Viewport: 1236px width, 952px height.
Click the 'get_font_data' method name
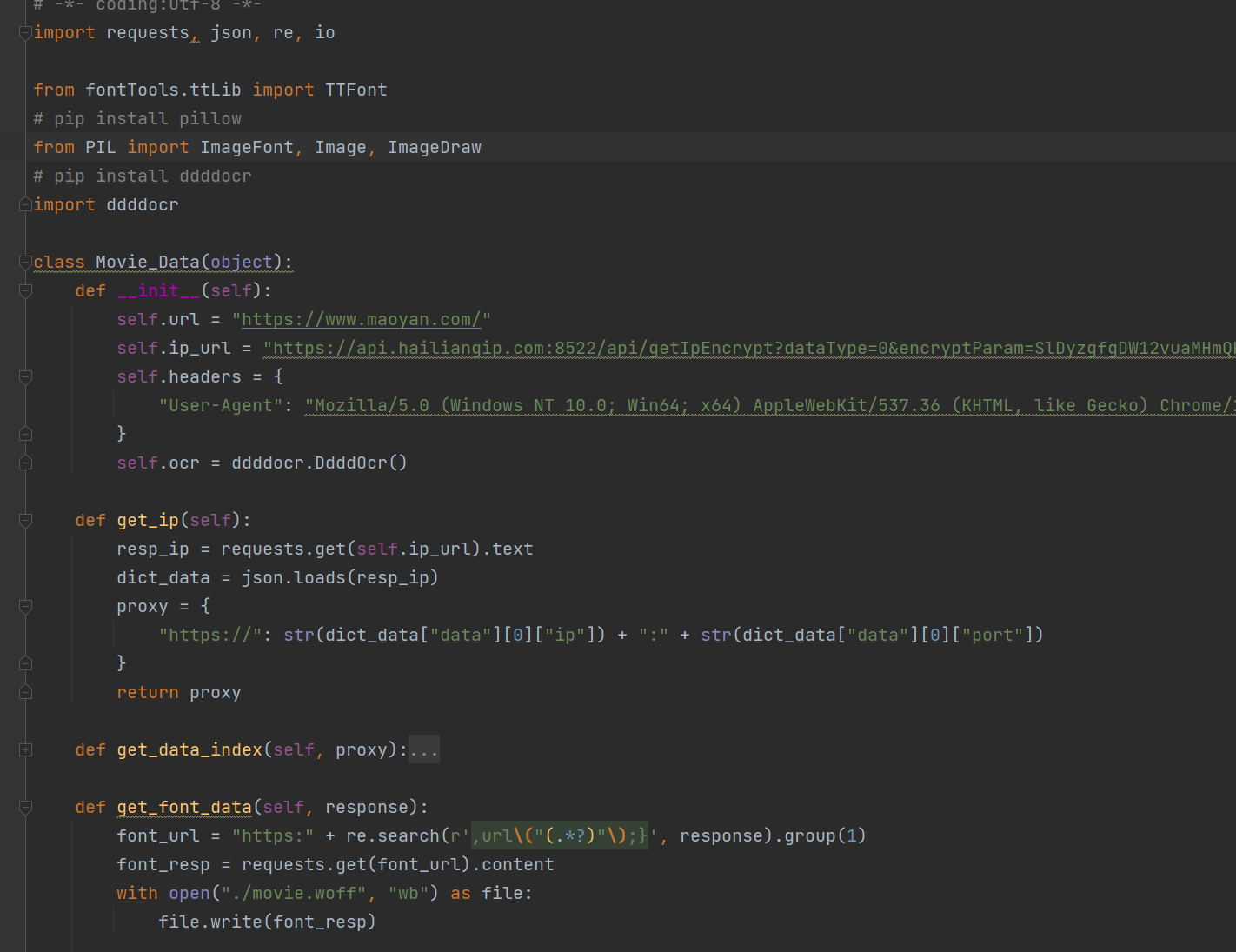coord(184,808)
